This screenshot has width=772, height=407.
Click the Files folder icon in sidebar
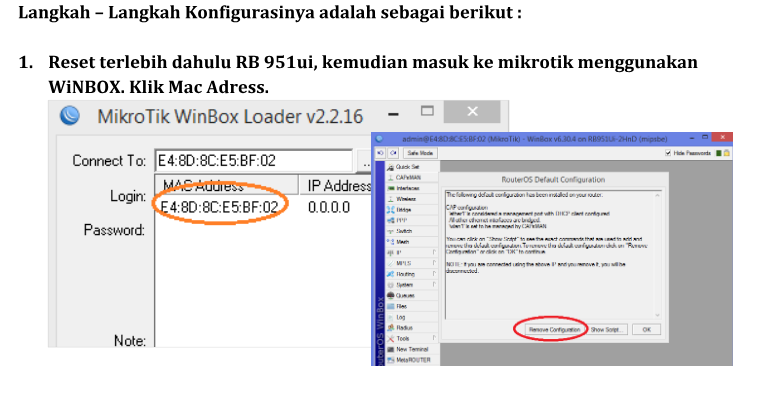tap(390, 306)
